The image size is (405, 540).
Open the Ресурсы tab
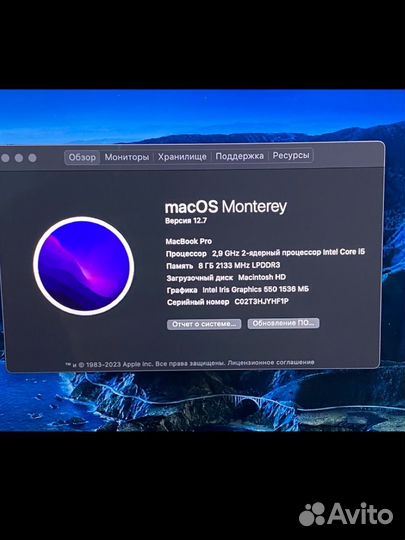pos(291,155)
